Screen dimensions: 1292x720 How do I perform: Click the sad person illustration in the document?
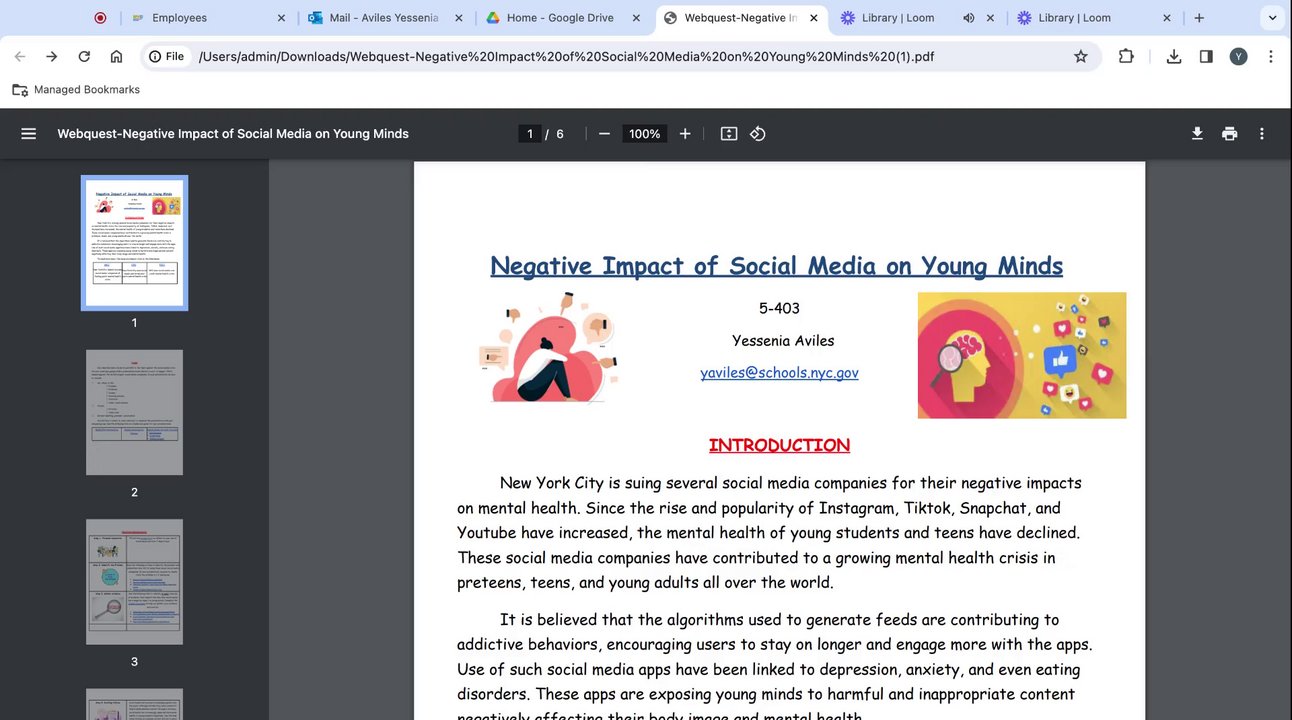coord(548,347)
